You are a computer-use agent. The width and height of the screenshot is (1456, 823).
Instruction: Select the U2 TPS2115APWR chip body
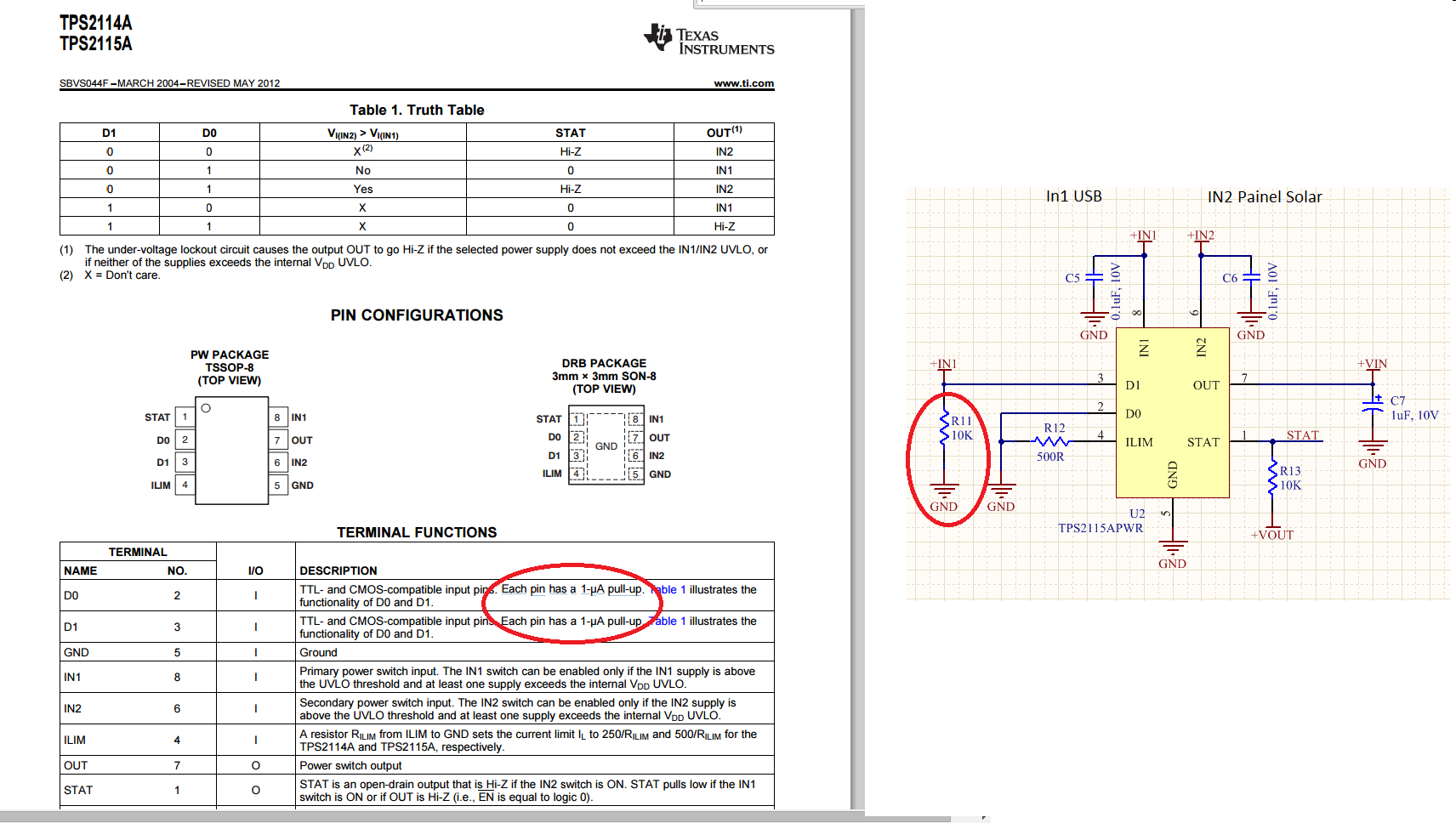pyautogui.click(x=1173, y=413)
